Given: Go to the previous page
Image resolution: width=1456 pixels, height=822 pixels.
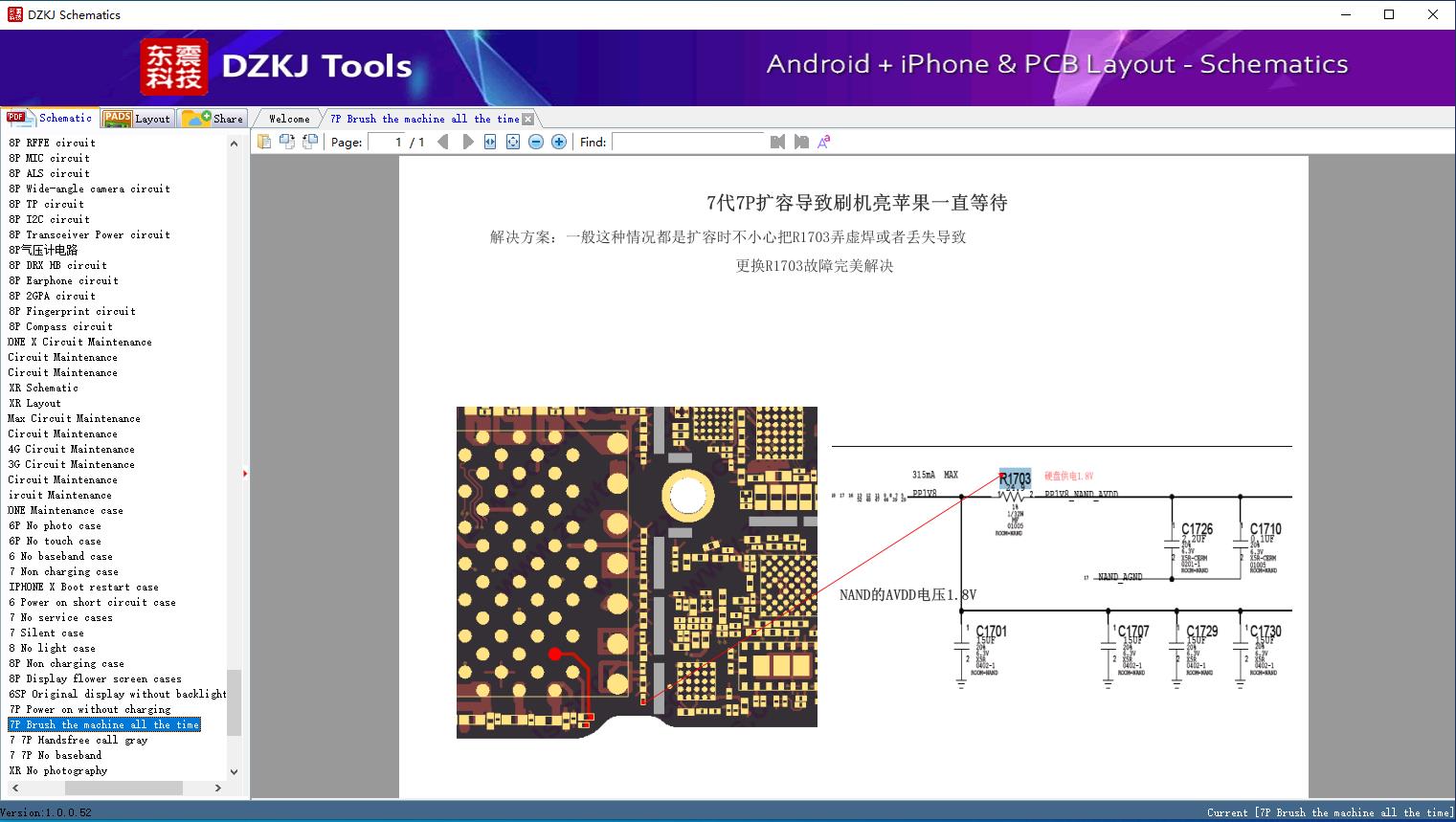Looking at the screenshot, I should (443, 142).
